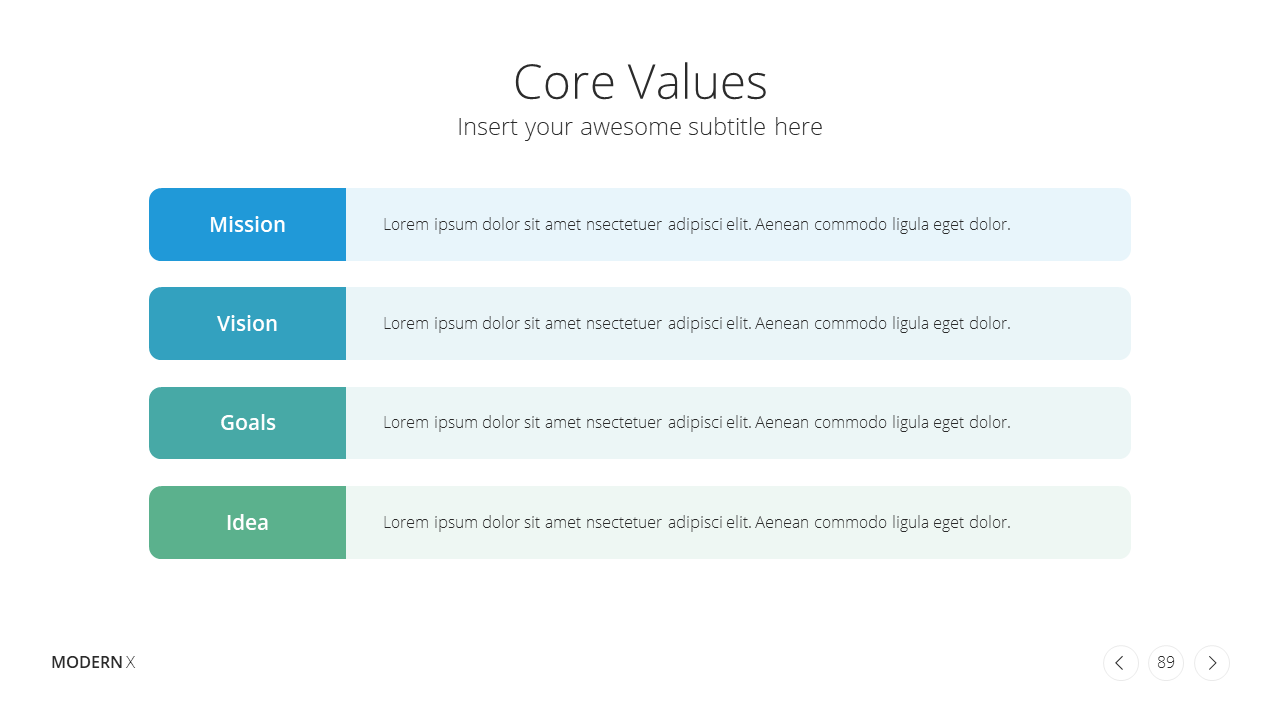
Task: Go to the previous slide arrow
Action: point(1120,663)
